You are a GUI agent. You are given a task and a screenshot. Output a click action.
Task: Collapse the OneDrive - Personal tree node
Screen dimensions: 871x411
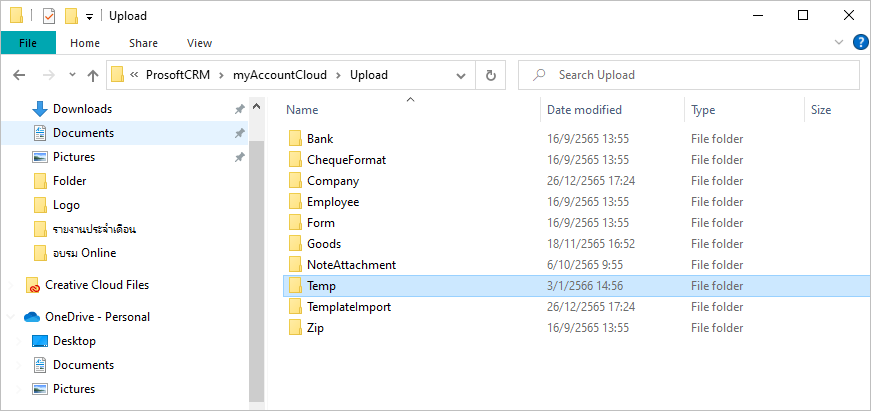(x=11, y=317)
